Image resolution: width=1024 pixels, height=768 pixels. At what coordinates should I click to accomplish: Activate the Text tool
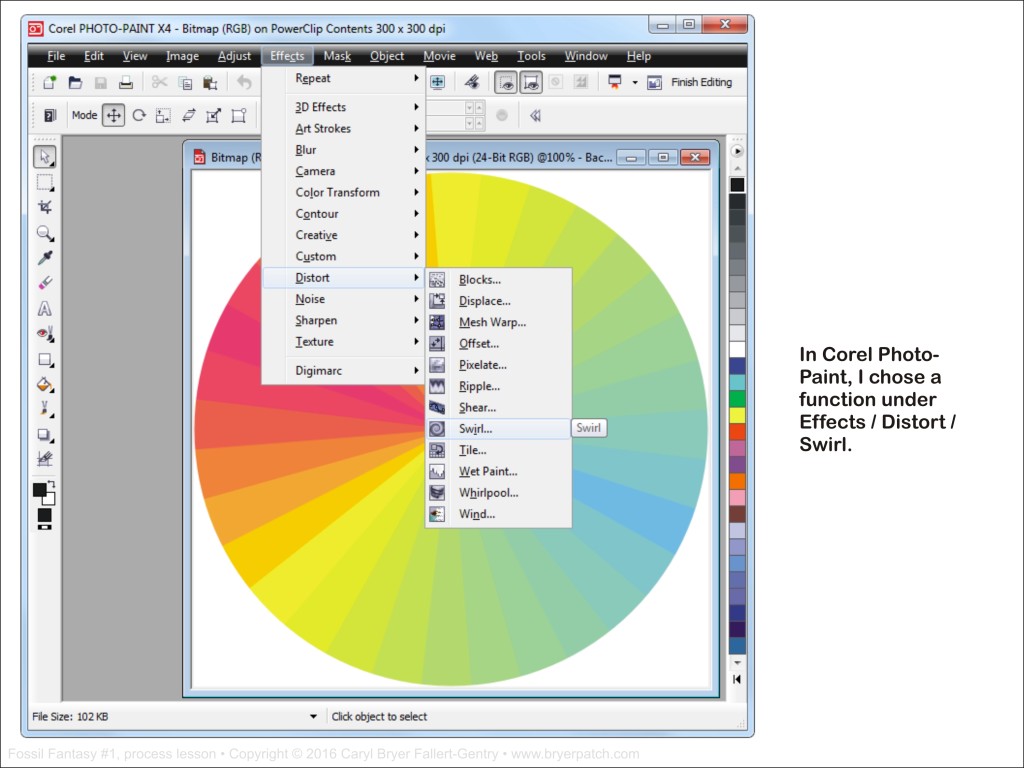45,309
